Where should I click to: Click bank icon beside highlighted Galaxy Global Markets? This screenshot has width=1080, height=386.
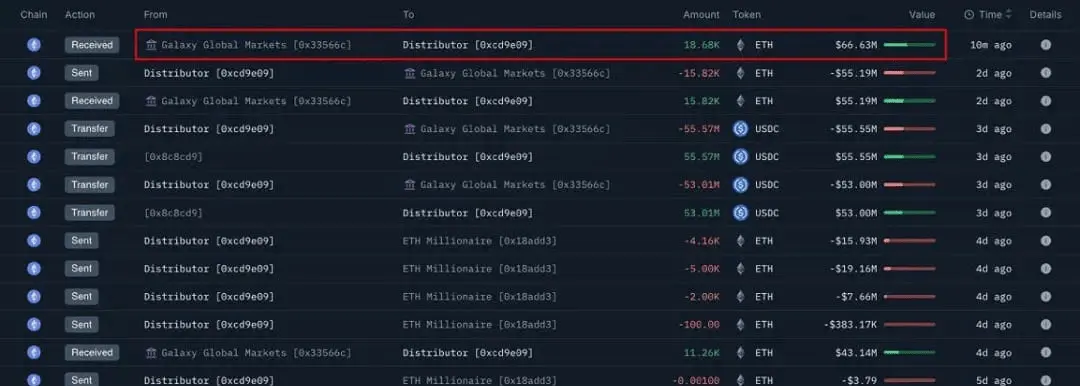[152, 45]
